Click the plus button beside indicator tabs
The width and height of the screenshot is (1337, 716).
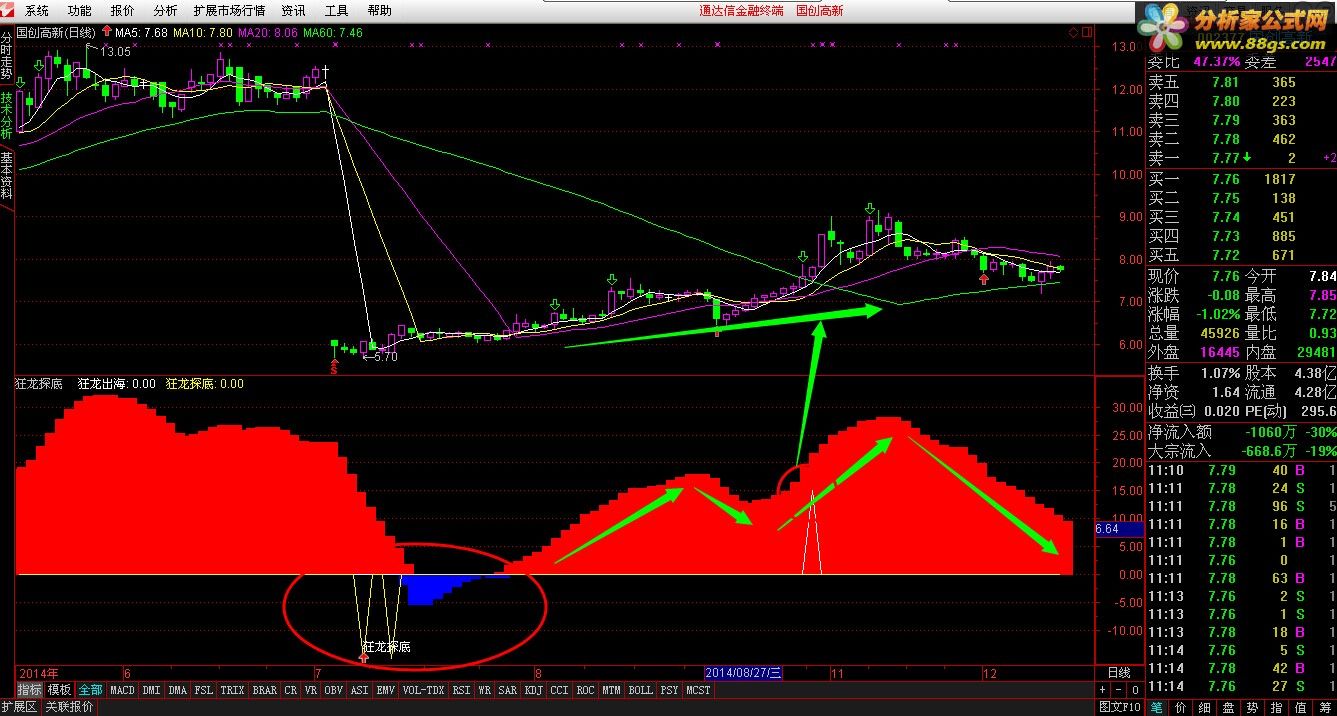coord(1104,690)
